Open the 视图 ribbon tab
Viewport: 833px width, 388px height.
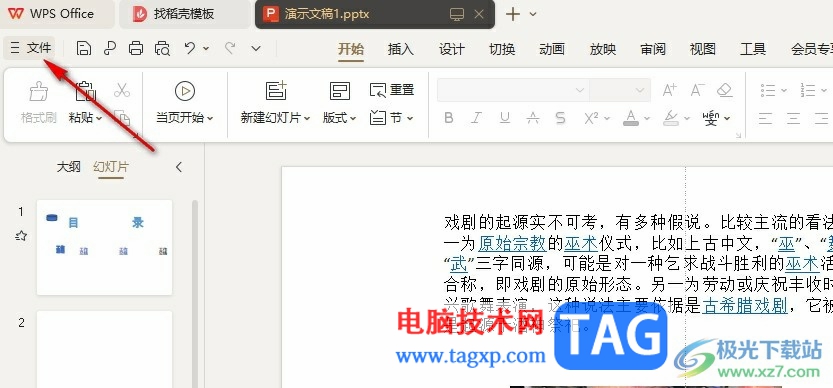click(x=703, y=49)
